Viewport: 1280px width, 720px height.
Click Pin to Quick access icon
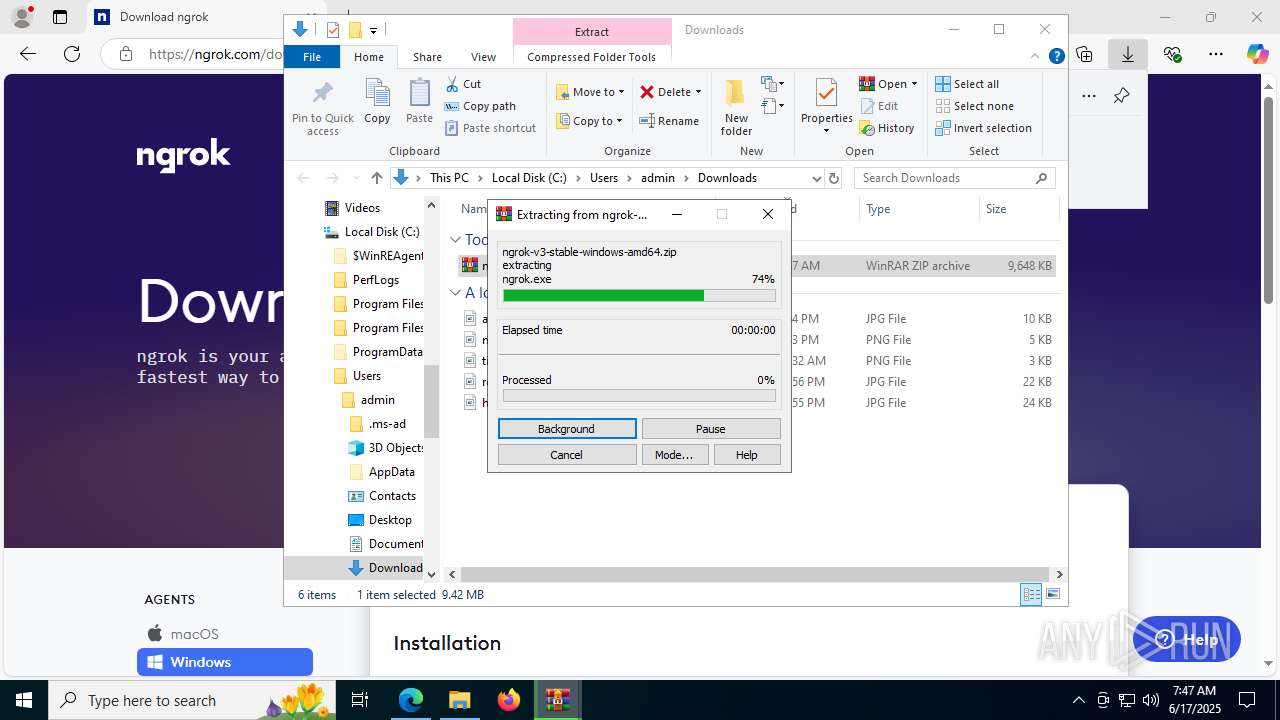(x=322, y=108)
